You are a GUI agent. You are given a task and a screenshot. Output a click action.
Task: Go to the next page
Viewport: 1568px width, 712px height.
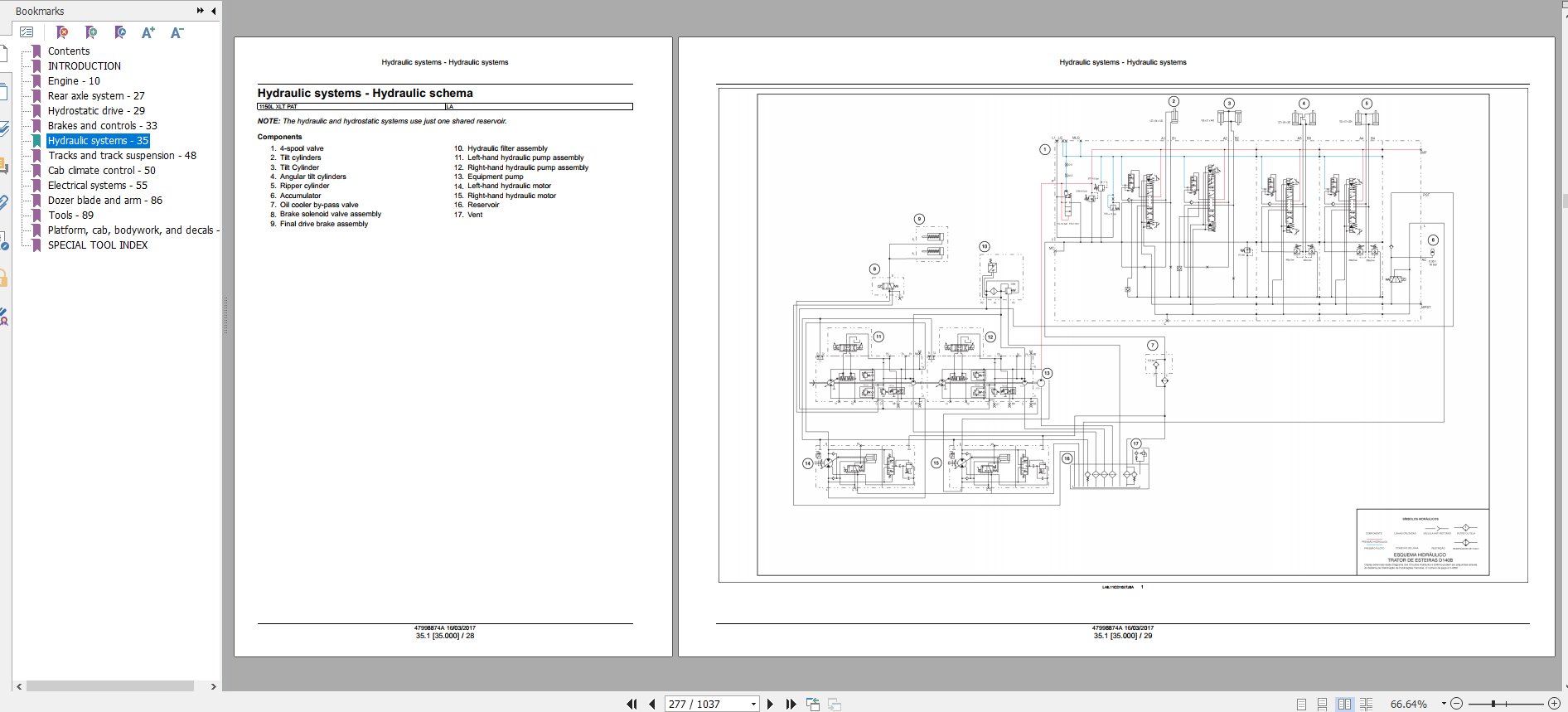point(770,704)
